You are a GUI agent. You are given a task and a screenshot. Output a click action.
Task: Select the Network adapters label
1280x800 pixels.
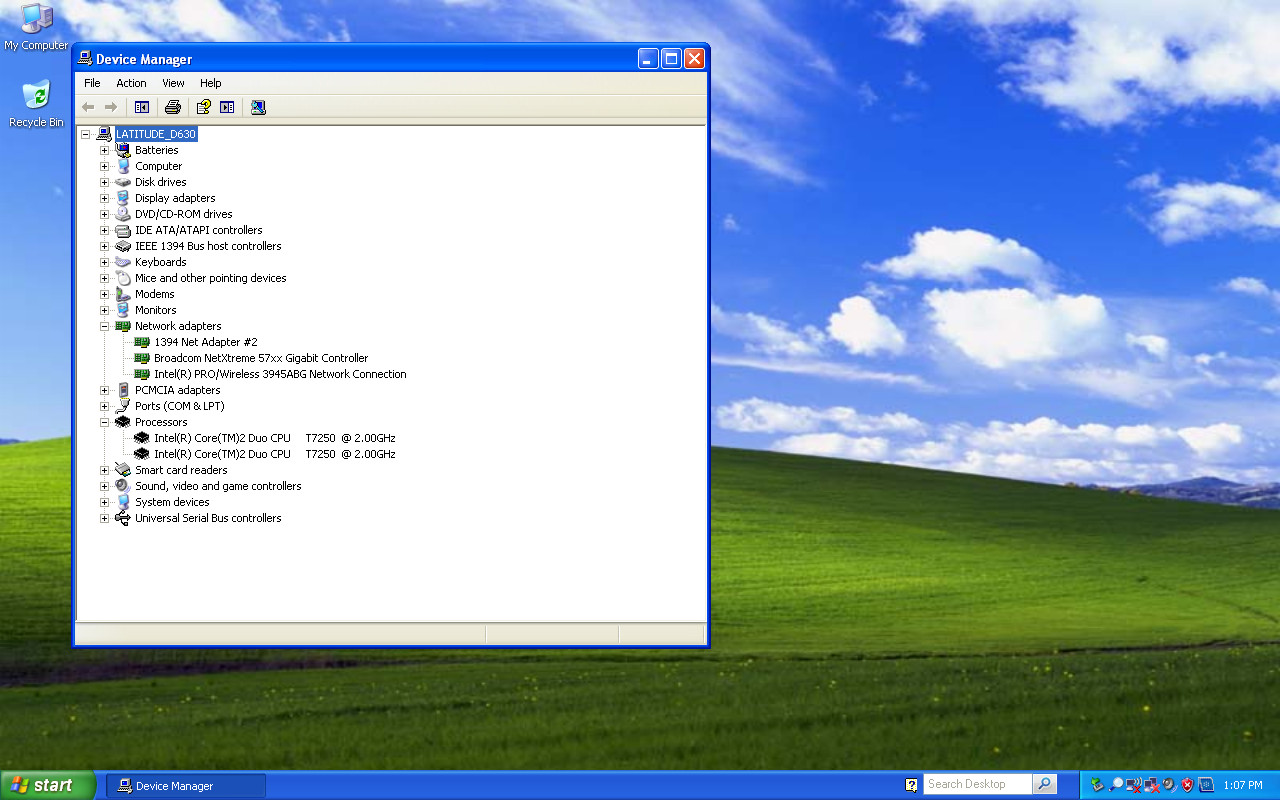(x=178, y=326)
